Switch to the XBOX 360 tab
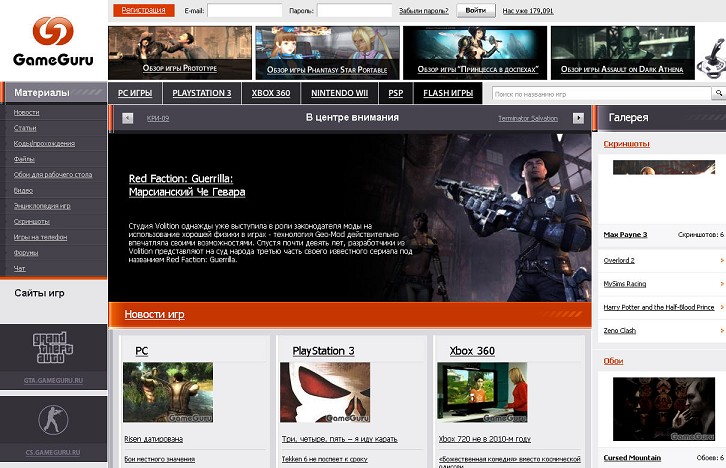The image size is (726, 468). 271,93
